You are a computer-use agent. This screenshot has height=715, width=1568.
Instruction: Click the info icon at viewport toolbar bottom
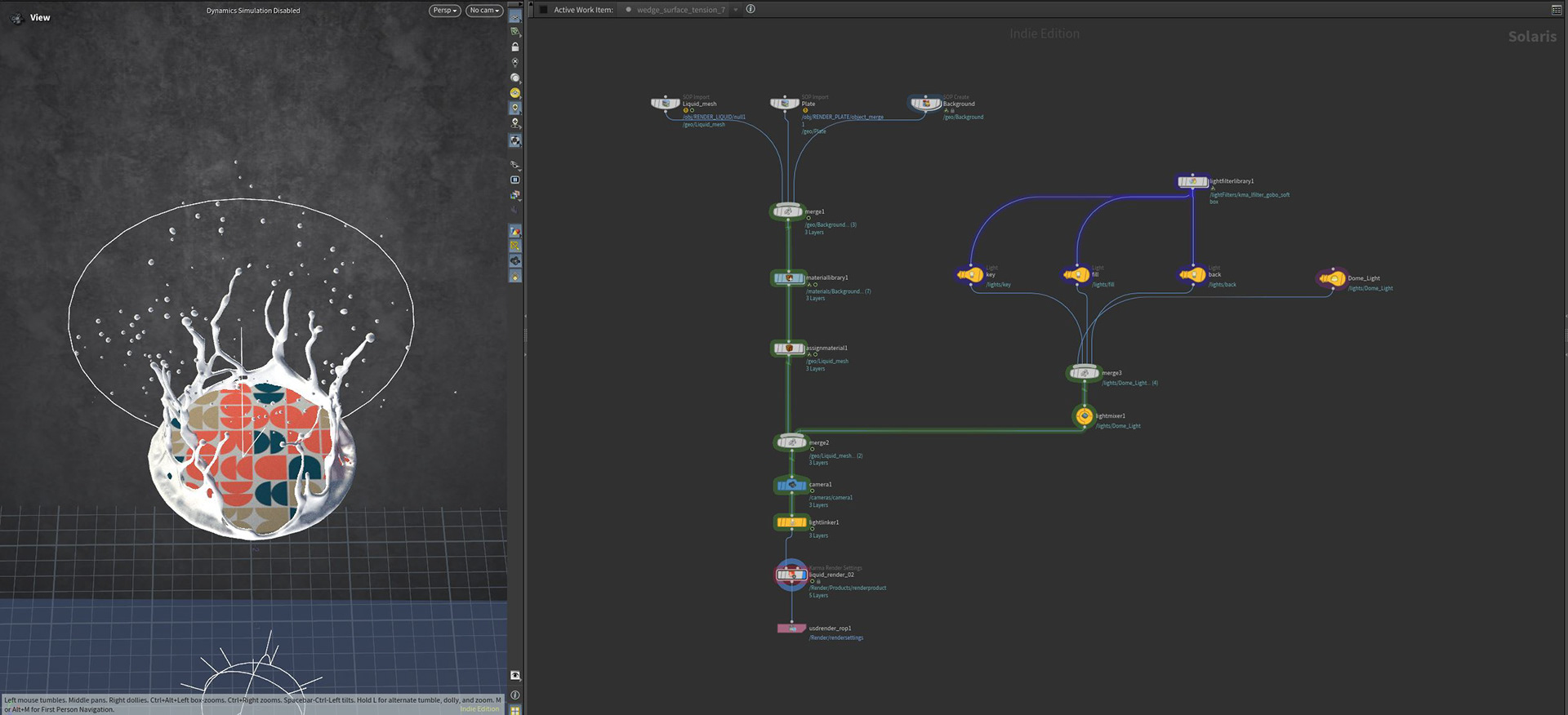click(515, 695)
